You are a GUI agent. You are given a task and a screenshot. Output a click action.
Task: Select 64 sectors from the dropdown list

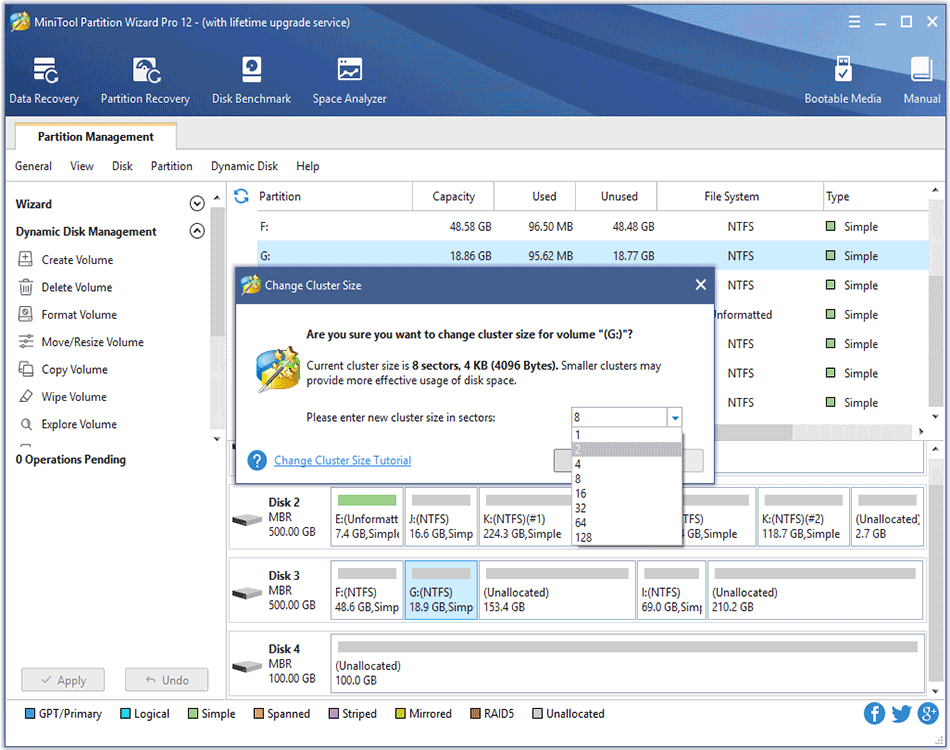point(627,522)
